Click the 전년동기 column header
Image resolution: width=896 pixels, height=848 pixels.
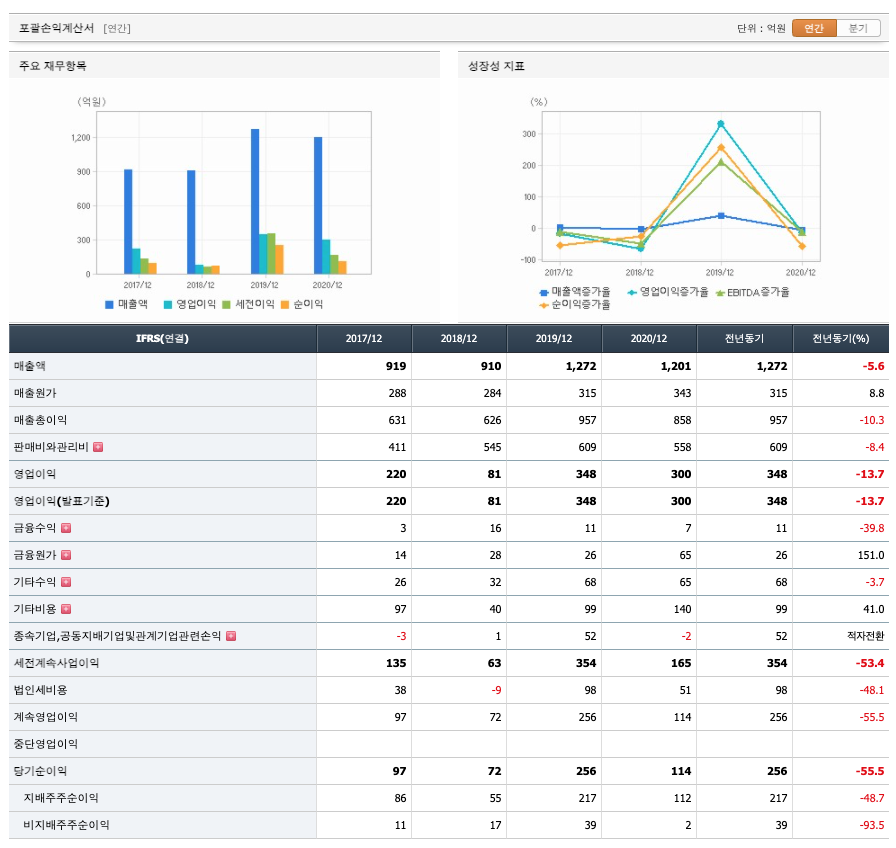(x=745, y=338)
